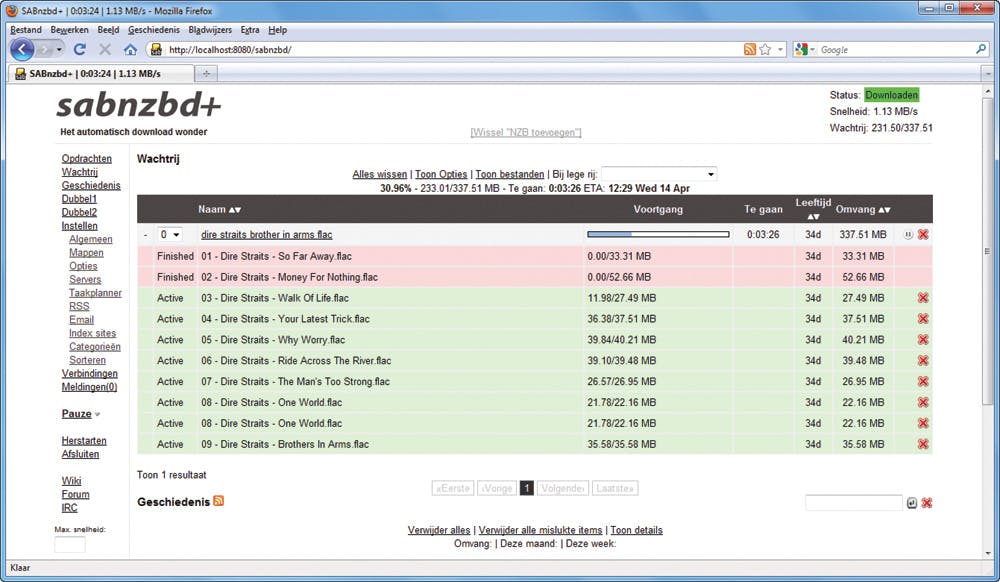Remove file 06 Ride Across The River

[923, 361]
